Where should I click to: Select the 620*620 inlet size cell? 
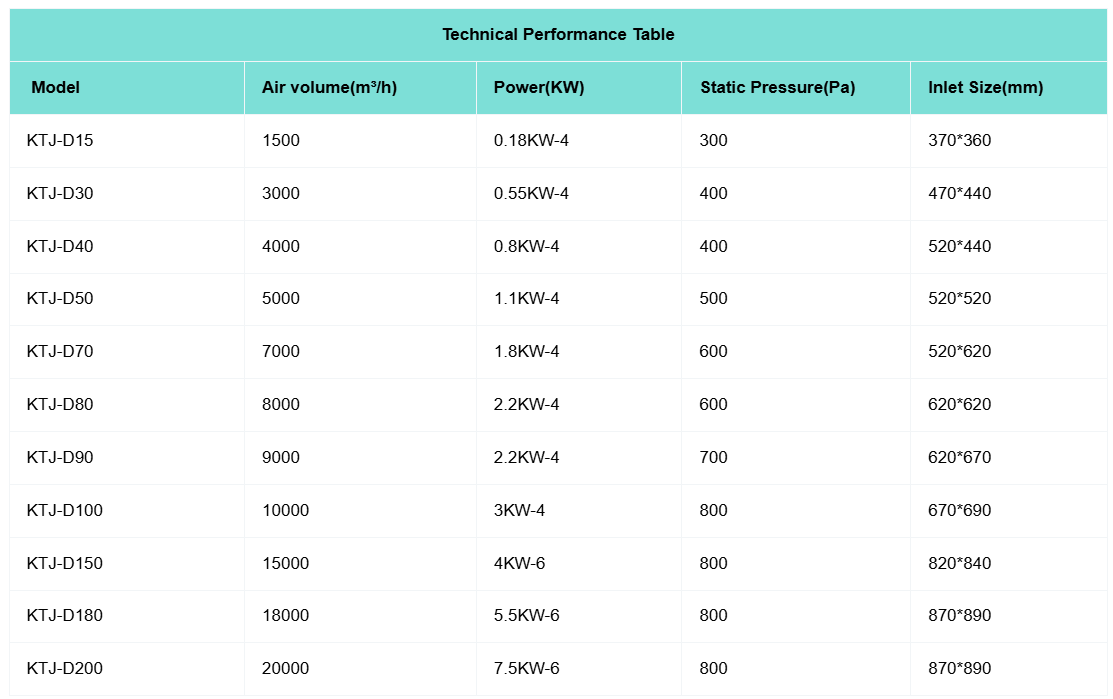959,405
